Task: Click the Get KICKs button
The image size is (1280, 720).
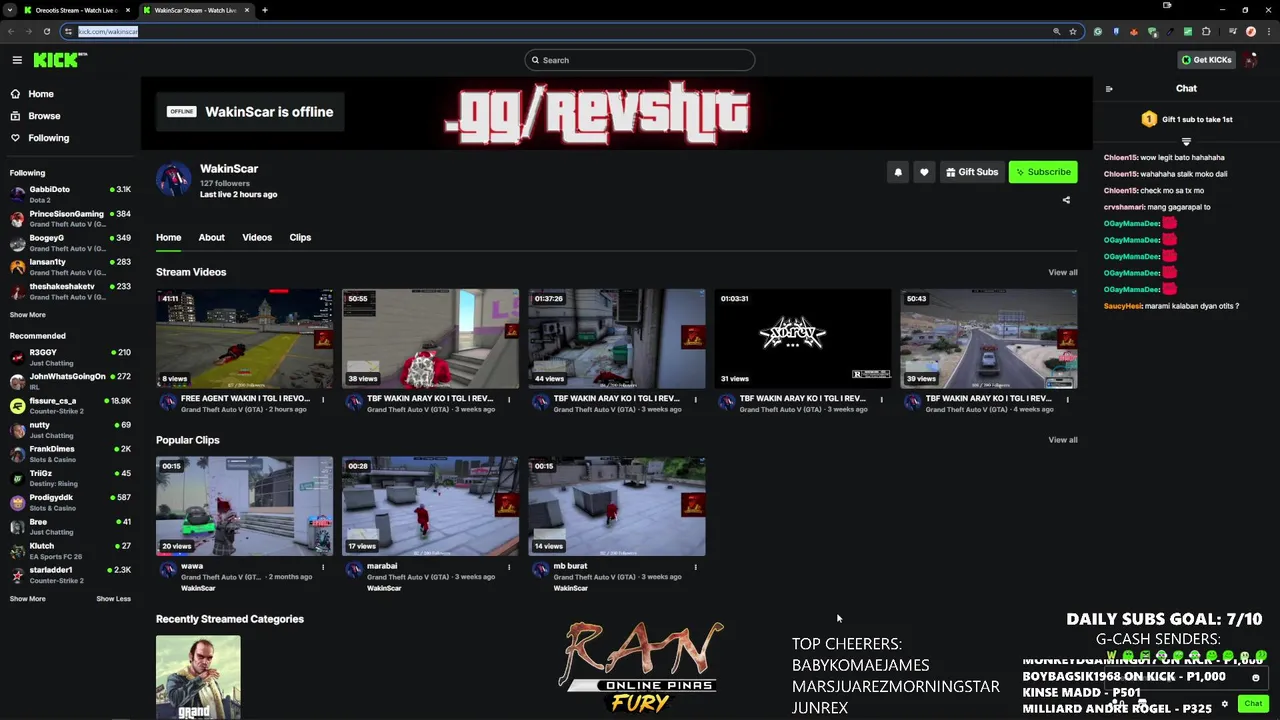Action: tap(1206, 60)
